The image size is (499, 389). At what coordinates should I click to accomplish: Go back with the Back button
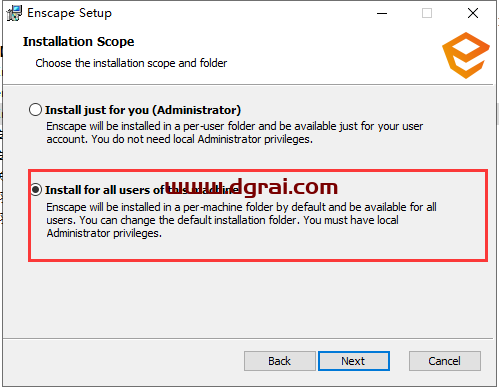point(280,361)
